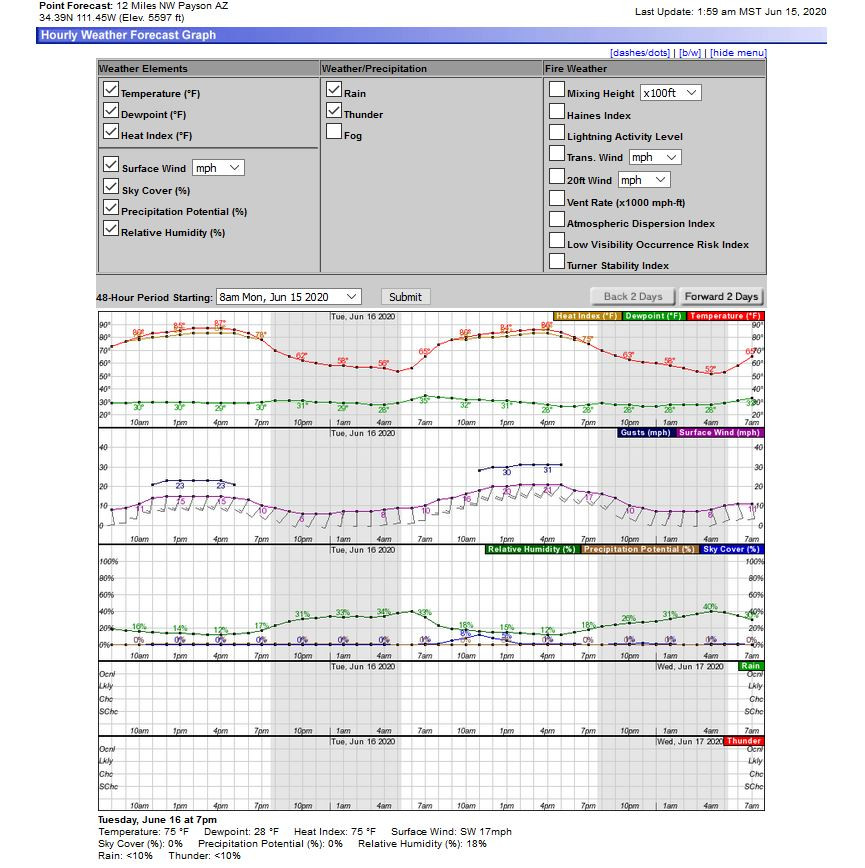Click the Precipitation Potential (%) legend label
The image size is (865, 868).
639,550
